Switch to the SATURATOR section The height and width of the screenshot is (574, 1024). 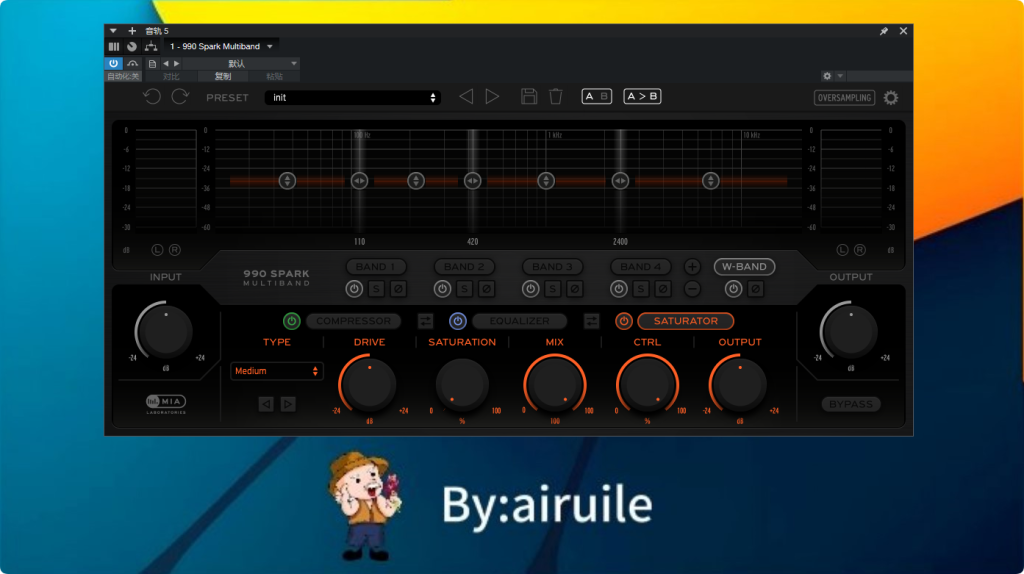[x=686, y=321]
